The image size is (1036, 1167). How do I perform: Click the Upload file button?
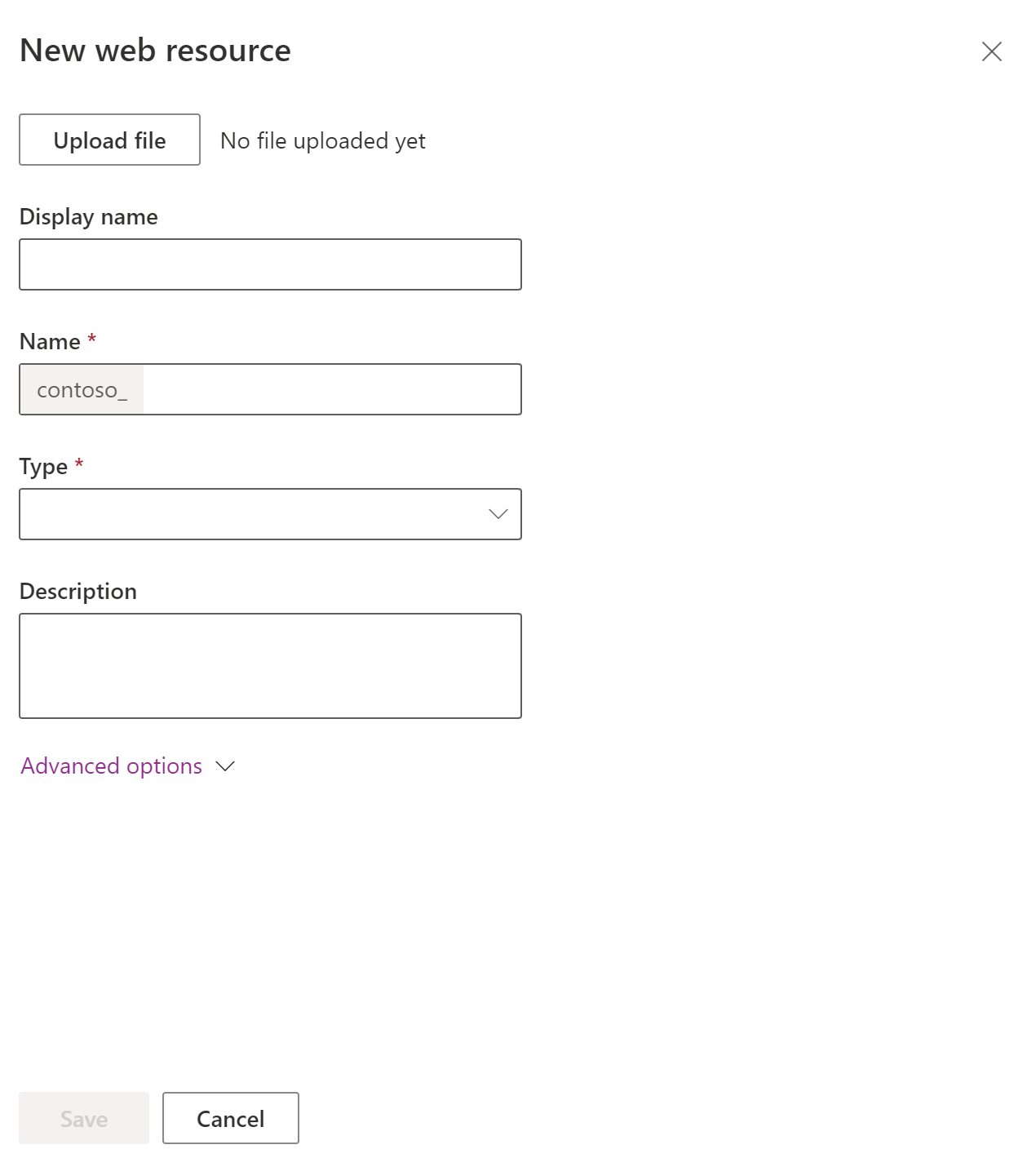click(108, 140)
